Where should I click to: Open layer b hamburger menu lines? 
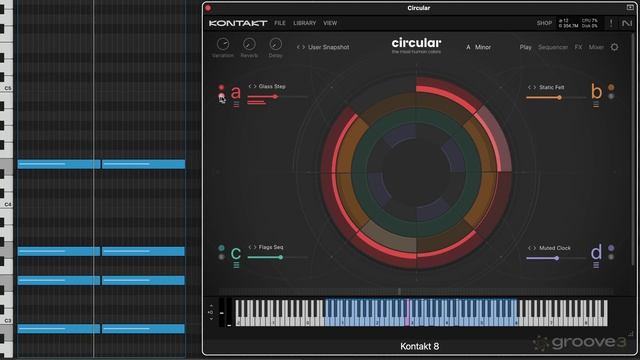pyautogui.click(x=596, y=105)
